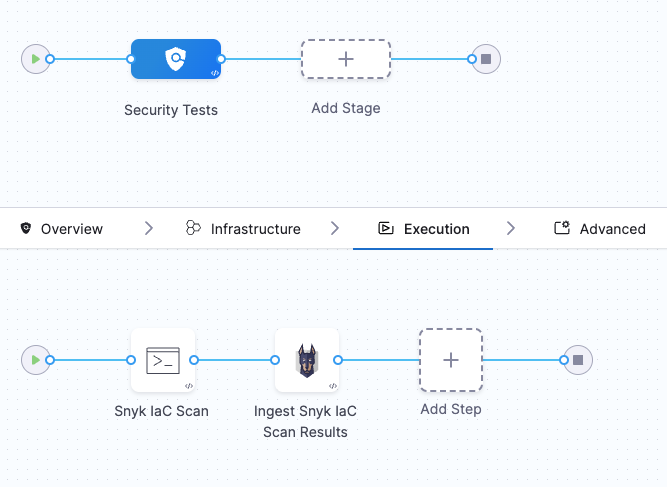Click the Snyk IaC Scan label text

pos(162,411)
